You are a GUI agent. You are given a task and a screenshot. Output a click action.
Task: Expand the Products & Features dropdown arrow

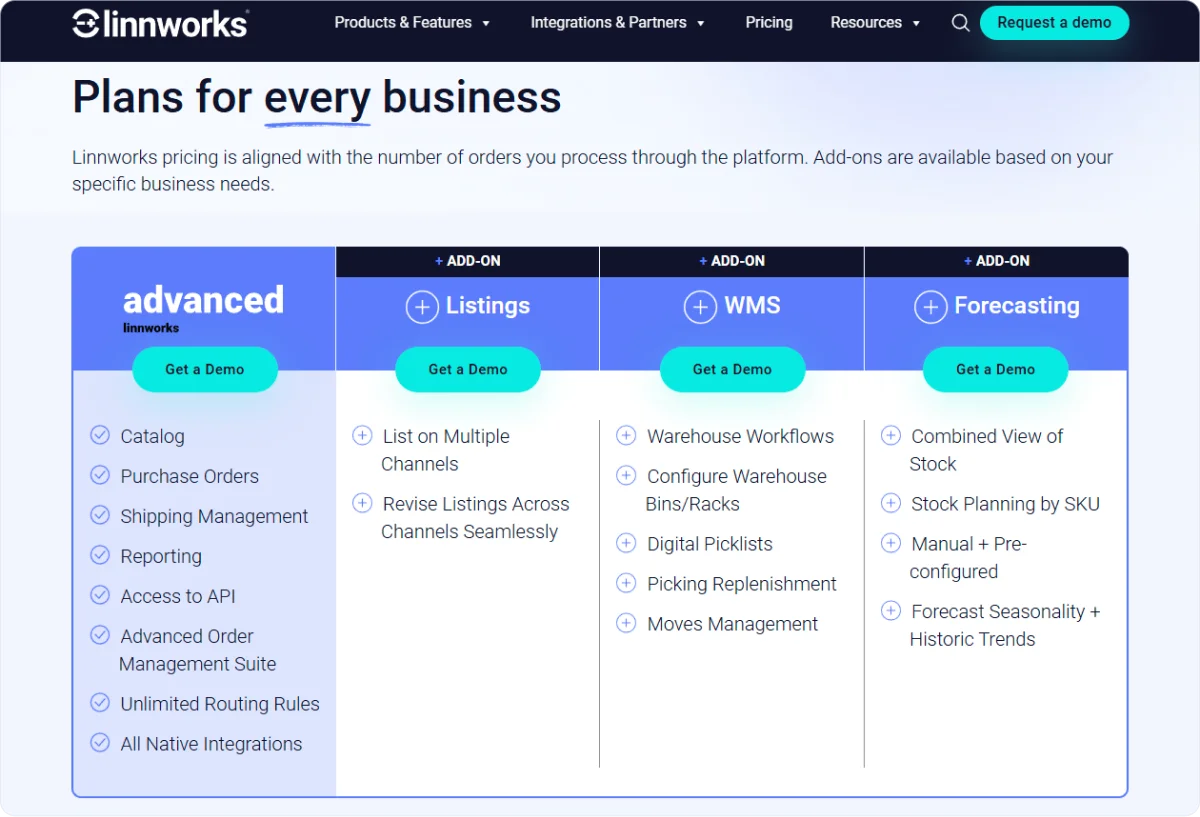[486, 23]
